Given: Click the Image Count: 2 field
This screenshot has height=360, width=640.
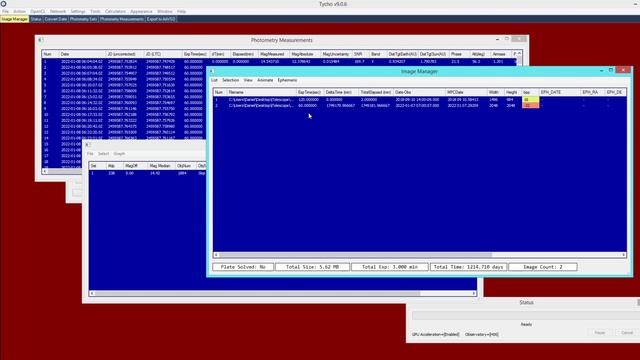Looking at the screenshot, I should click(543, 267).
